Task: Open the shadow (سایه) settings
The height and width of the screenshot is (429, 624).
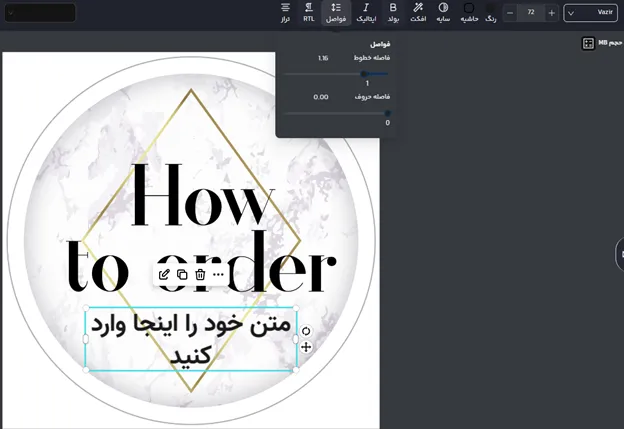Action: point(443,12)
